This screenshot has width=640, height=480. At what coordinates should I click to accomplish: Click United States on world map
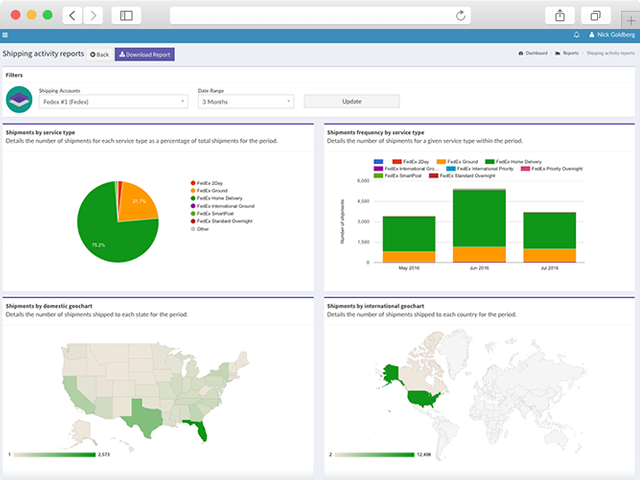click(x=422, y=398)
